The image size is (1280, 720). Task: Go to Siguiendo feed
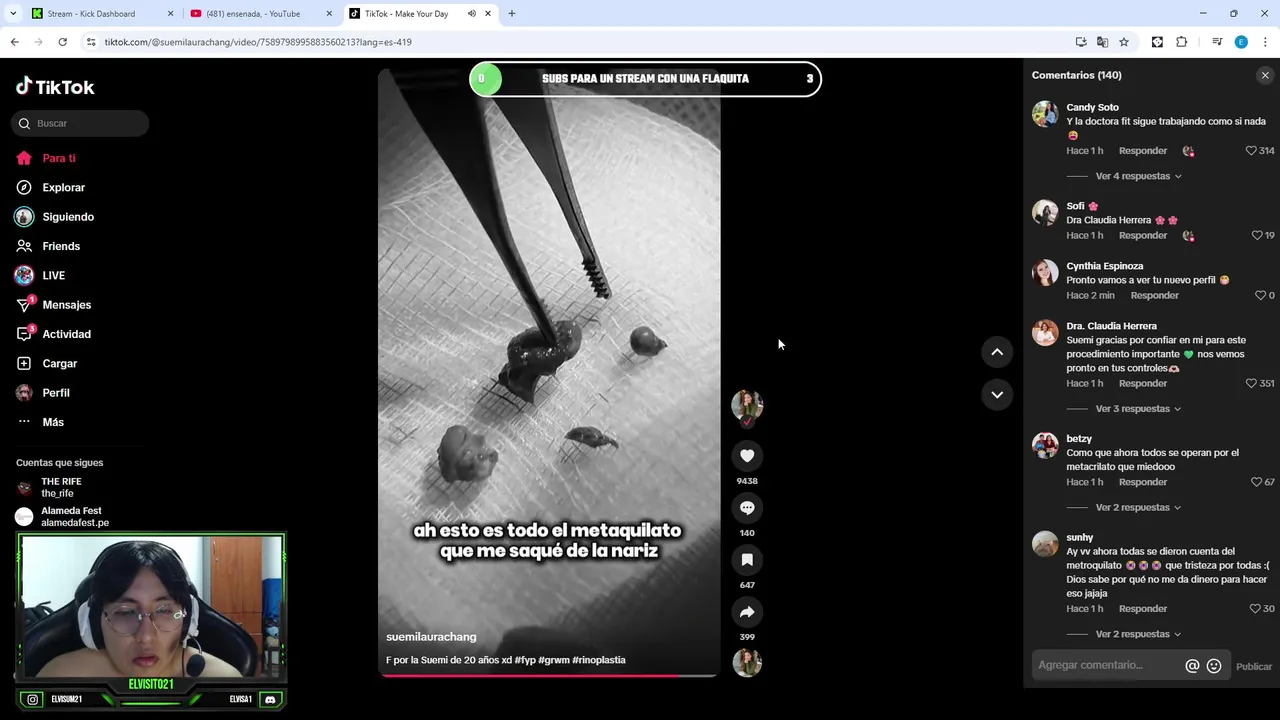tap(68, 217)
